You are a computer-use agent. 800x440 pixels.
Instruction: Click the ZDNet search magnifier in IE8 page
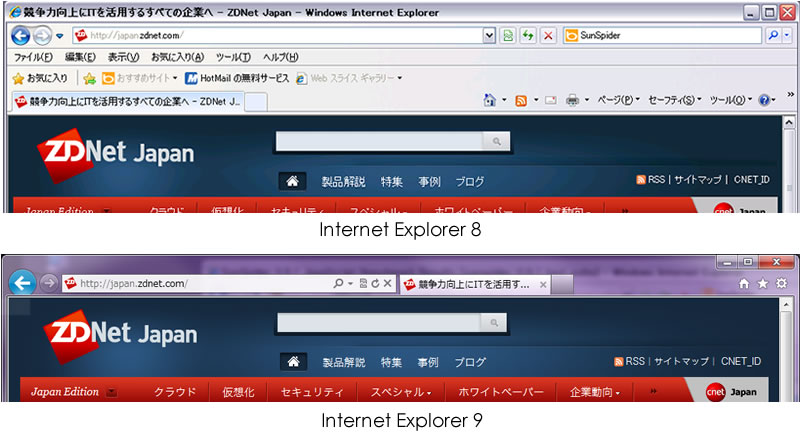(496, 141)
